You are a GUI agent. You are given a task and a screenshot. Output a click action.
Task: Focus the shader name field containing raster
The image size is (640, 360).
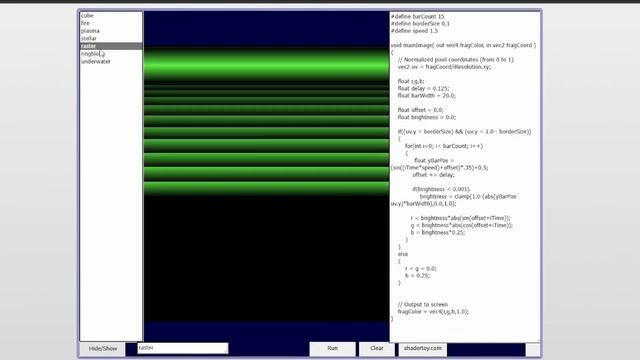[182, 348]
